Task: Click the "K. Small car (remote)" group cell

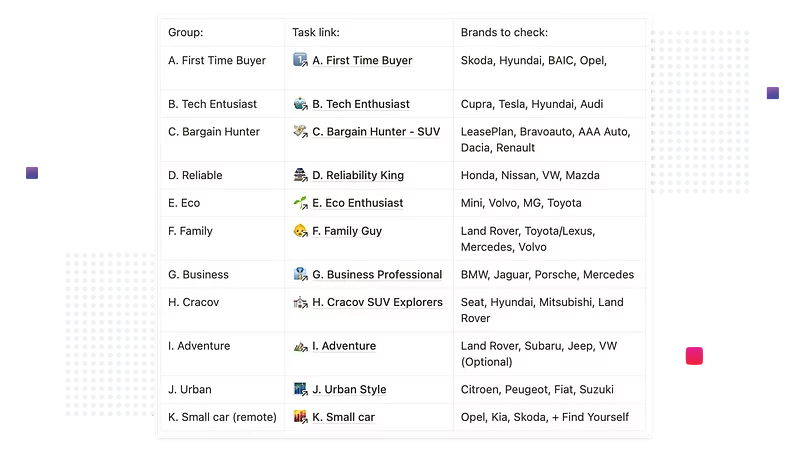Action: click(x=222, y=417)
